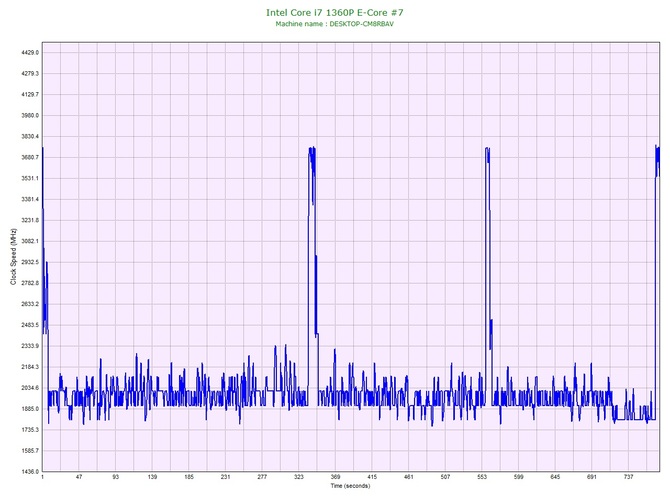Click the 'Time (seconds)' axis label

[350, 486]
